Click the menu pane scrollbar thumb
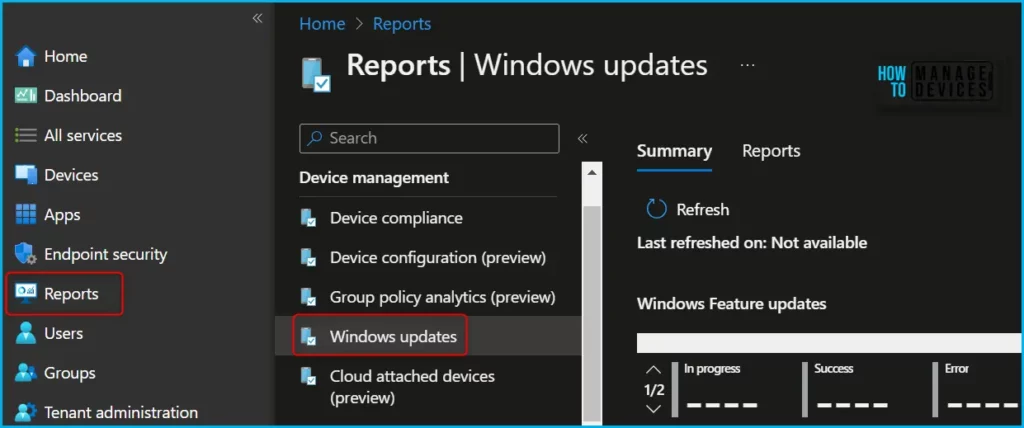This screenshot has width=1024, height=428. point(592,314)
